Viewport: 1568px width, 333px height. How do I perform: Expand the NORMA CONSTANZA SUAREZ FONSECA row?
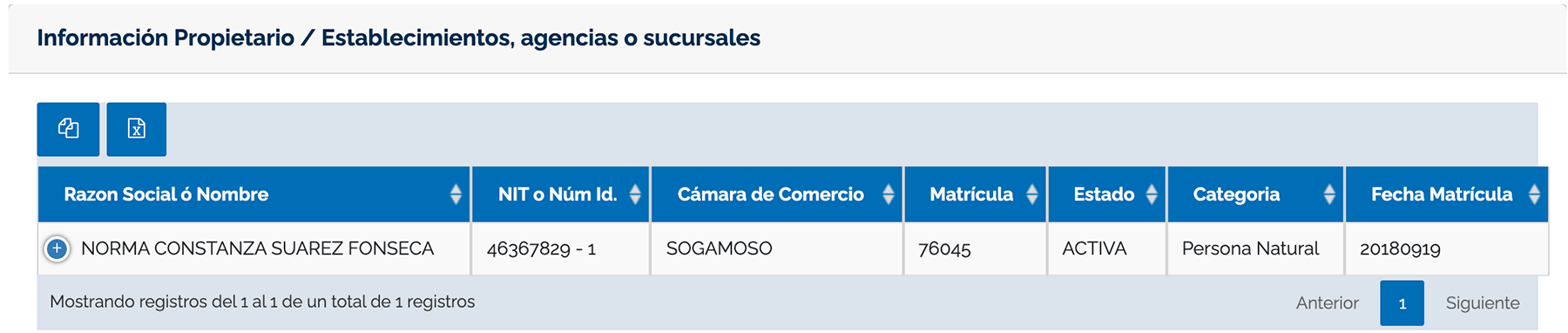click(57, 249)
